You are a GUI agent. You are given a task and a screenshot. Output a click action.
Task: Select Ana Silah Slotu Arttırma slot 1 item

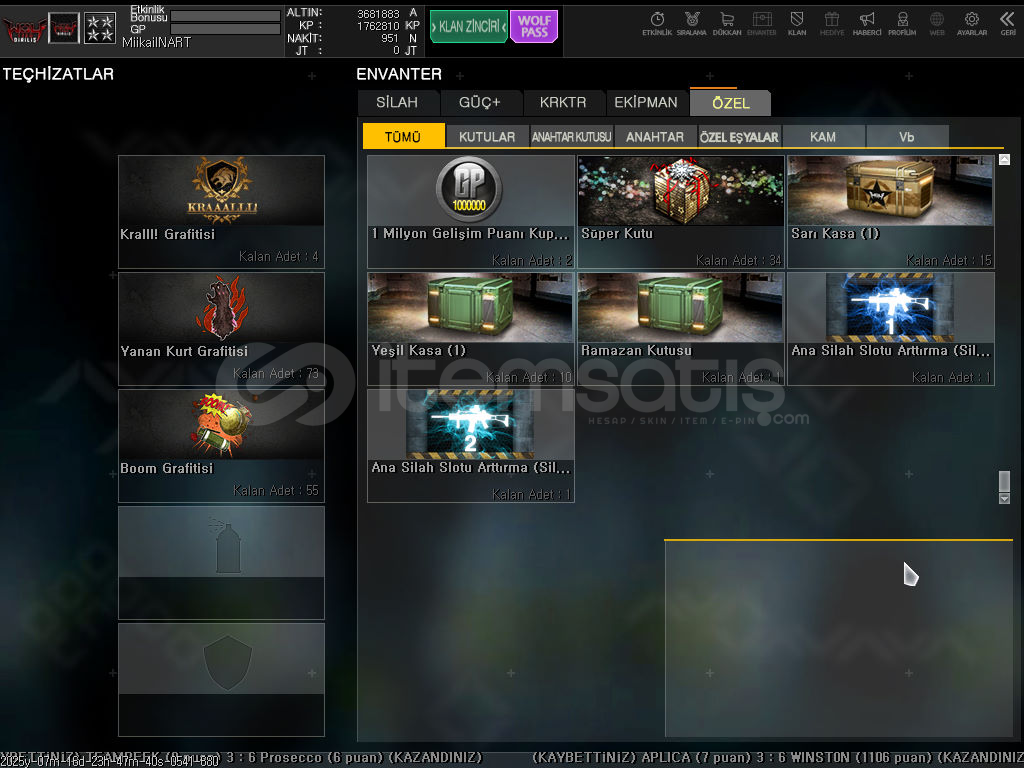click(x=891, y=328)
